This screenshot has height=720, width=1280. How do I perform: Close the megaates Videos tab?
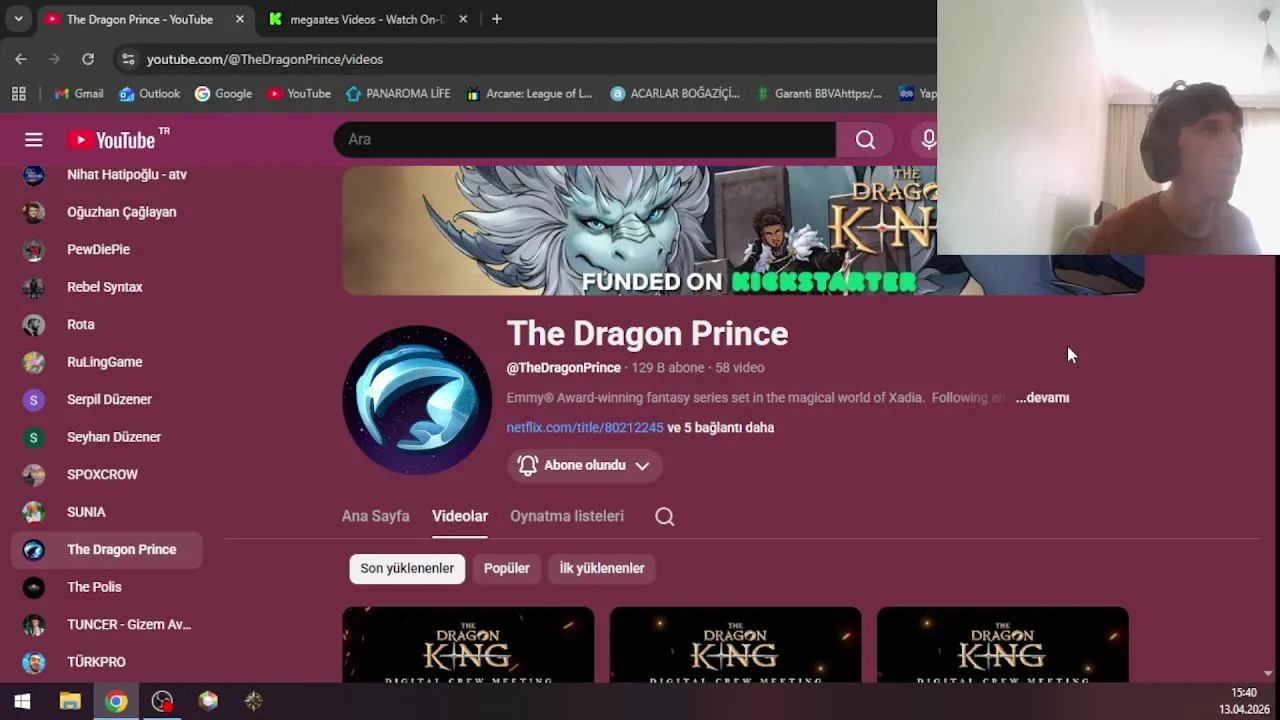tap(462, 19)
